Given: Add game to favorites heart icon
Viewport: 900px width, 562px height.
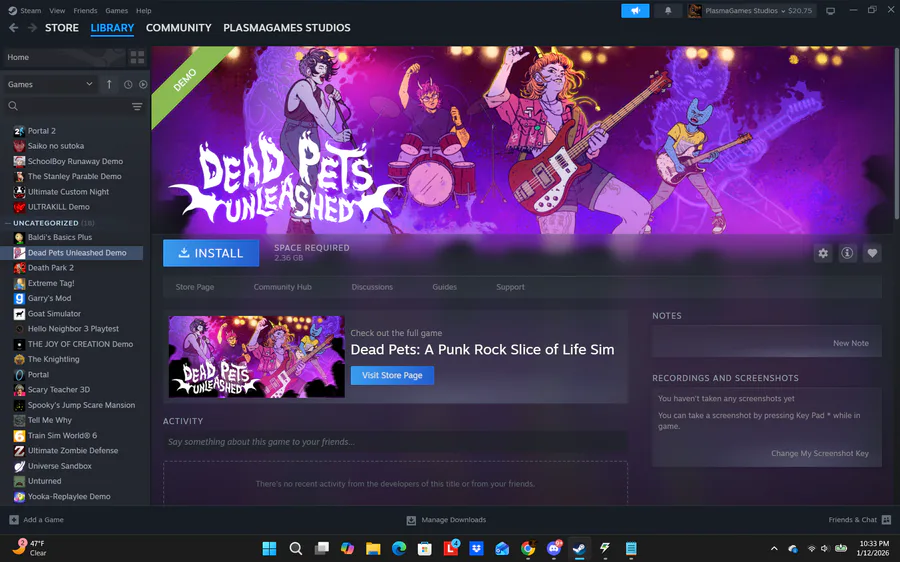Looking at the screenshot, I should pyautogui.click(x=872, y=253).
